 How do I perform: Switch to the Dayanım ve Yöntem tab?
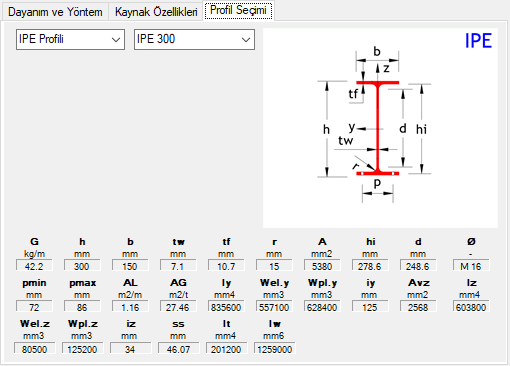pos(55,12)
